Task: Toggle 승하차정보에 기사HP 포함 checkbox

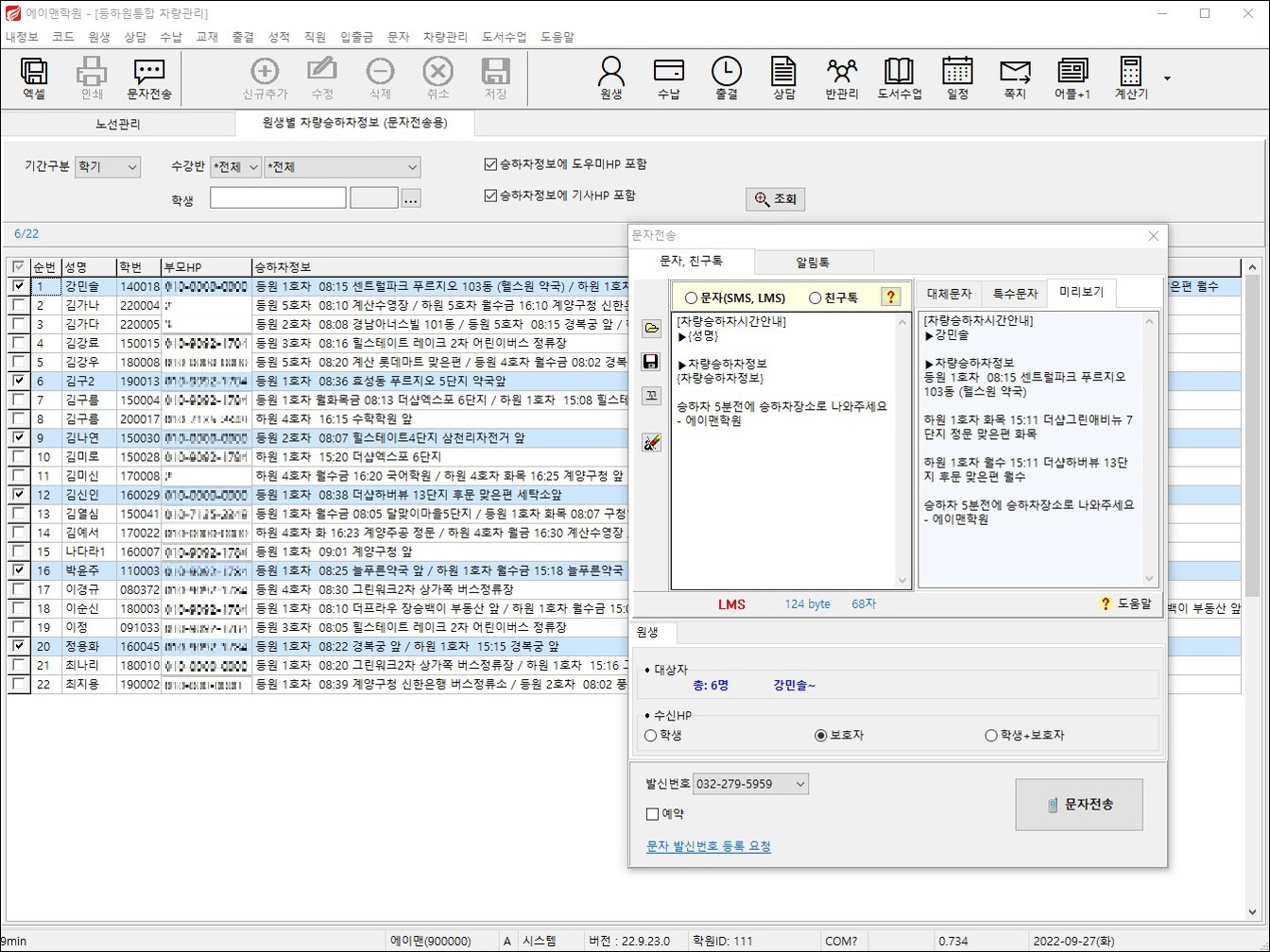Action: [489, 196]
